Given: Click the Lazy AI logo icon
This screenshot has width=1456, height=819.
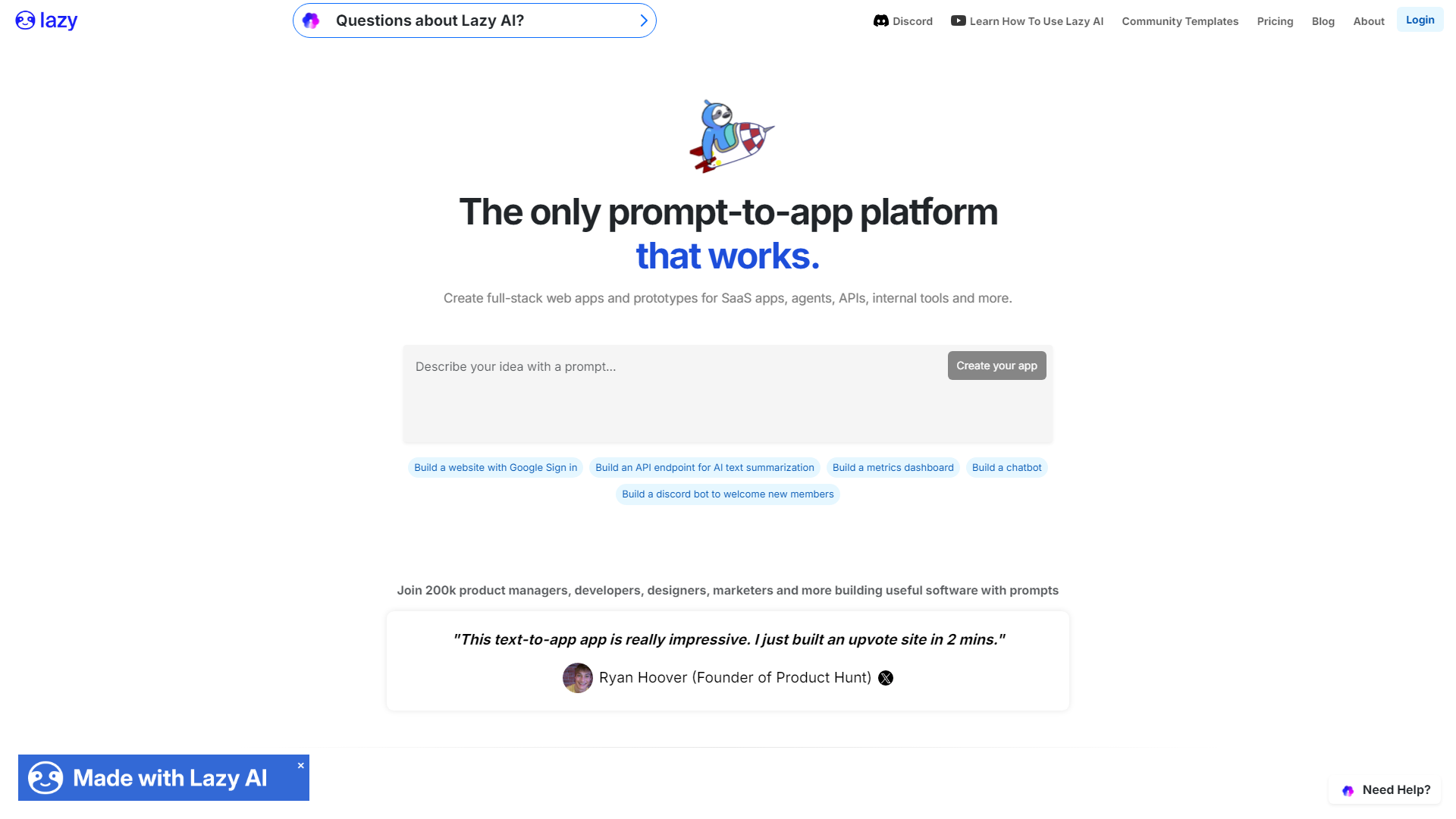Looking at the screenshot, I should coord(25,20).
